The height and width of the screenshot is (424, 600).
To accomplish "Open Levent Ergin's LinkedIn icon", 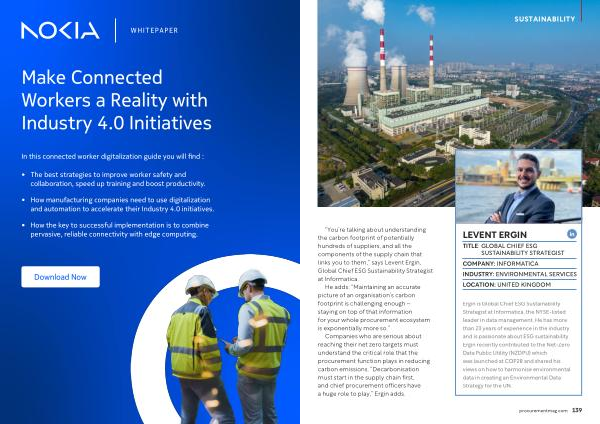I will tap(572, 234).
